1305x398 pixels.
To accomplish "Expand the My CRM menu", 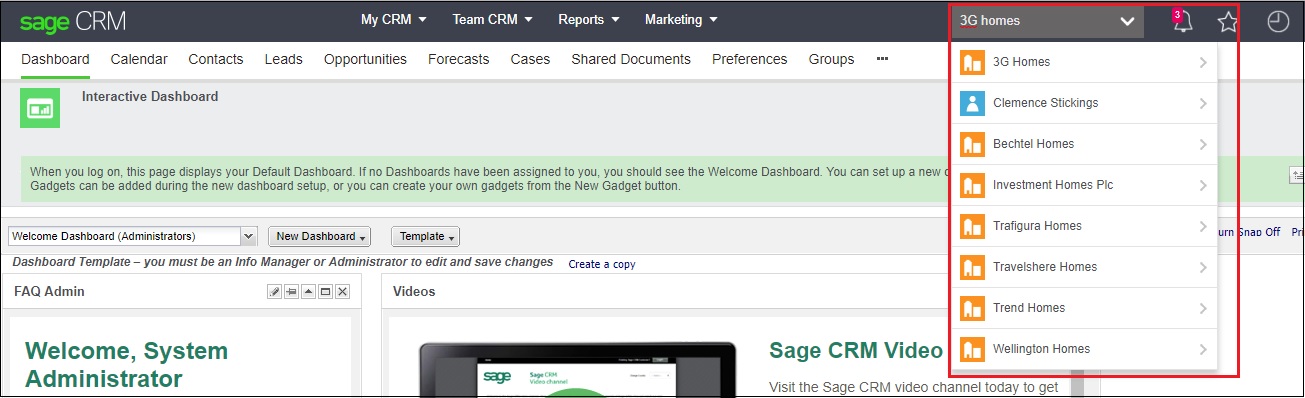I will (x=394, y=19).
